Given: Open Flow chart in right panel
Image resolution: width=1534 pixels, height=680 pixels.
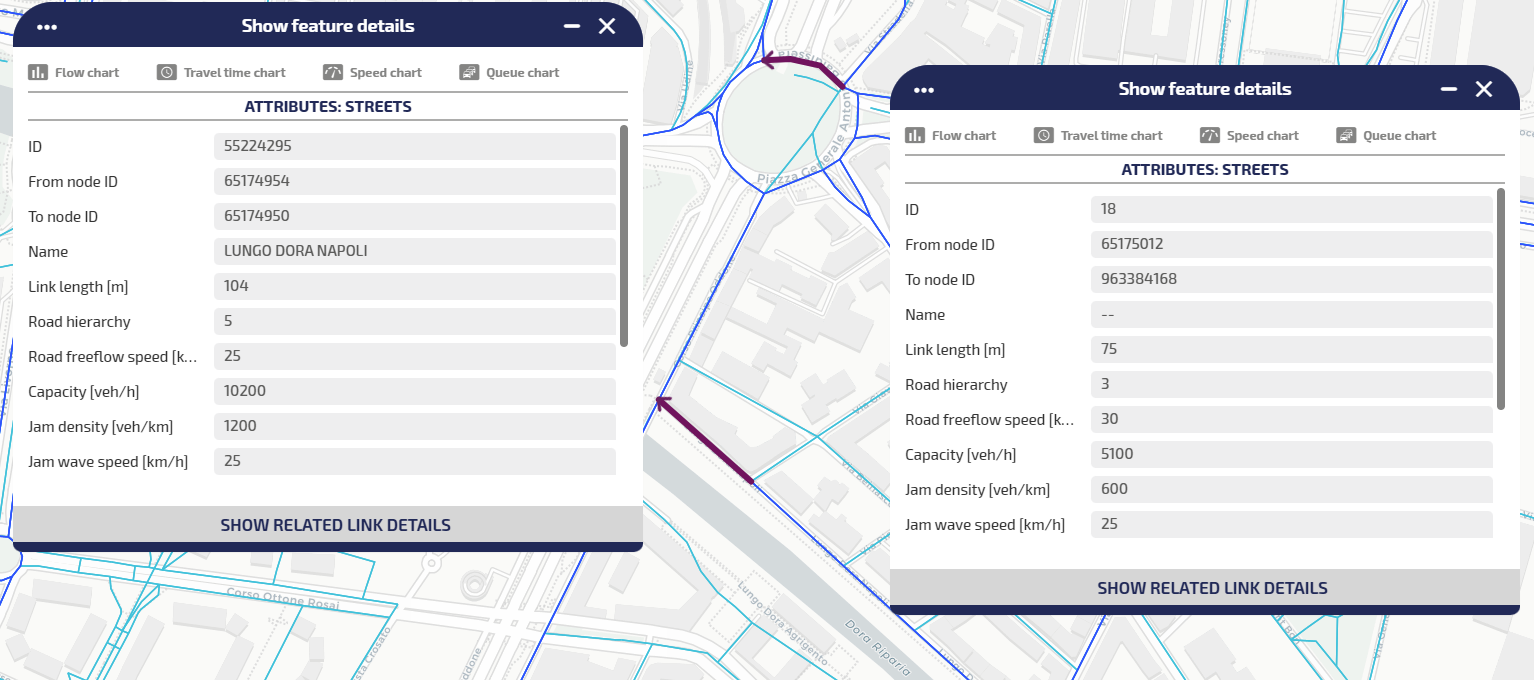Looking at the screenshot, I should (x=952, y=136).
